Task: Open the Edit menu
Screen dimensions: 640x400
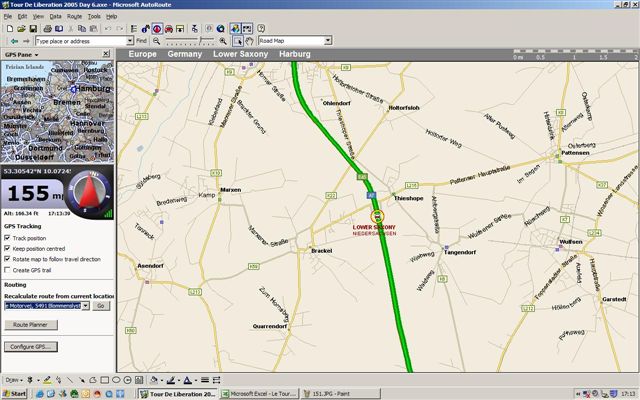Action: click(x=22, y=17)
